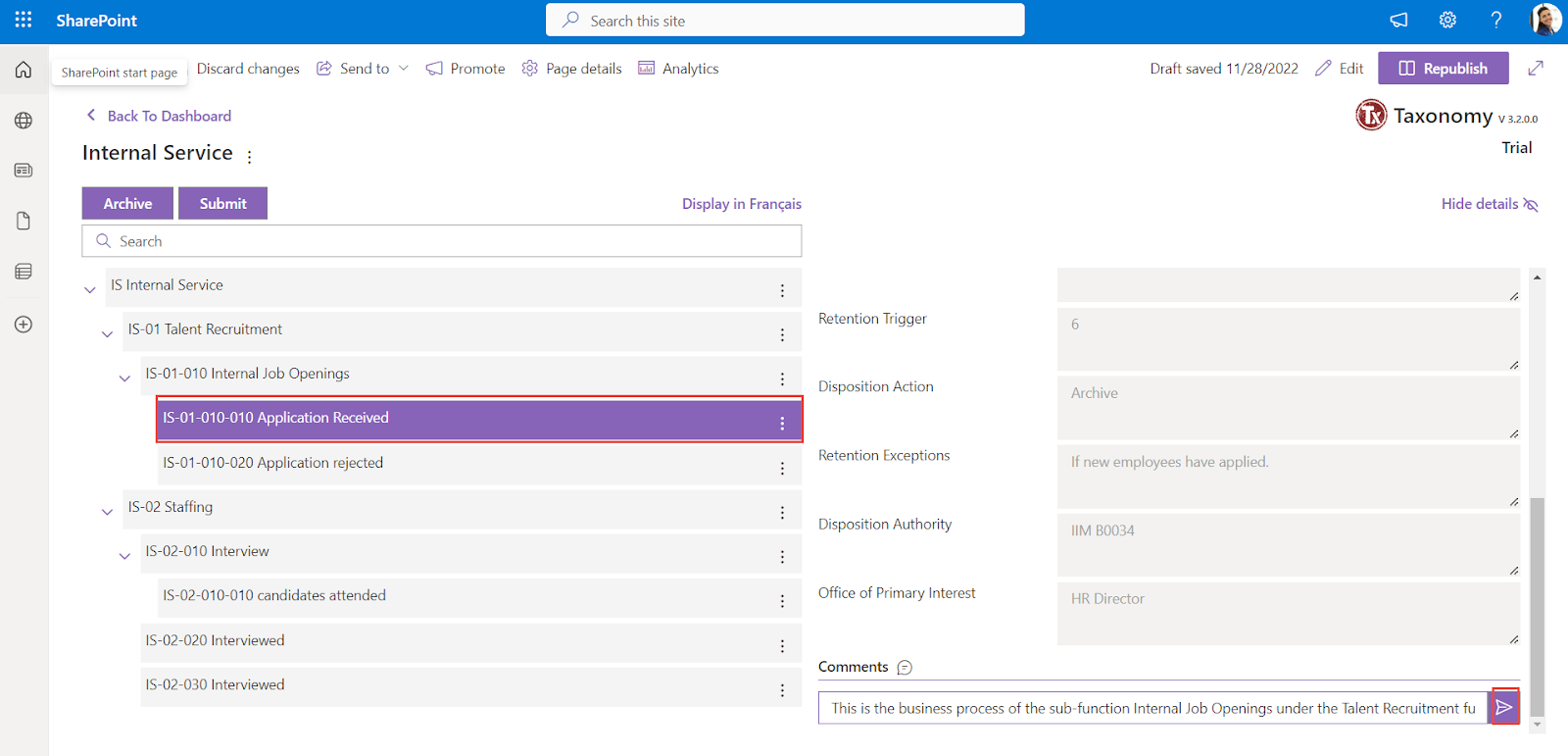This screenshot has width=1568, height=756.
Task: Collapse the IS Internal Service node
Action: coord(90,289)
